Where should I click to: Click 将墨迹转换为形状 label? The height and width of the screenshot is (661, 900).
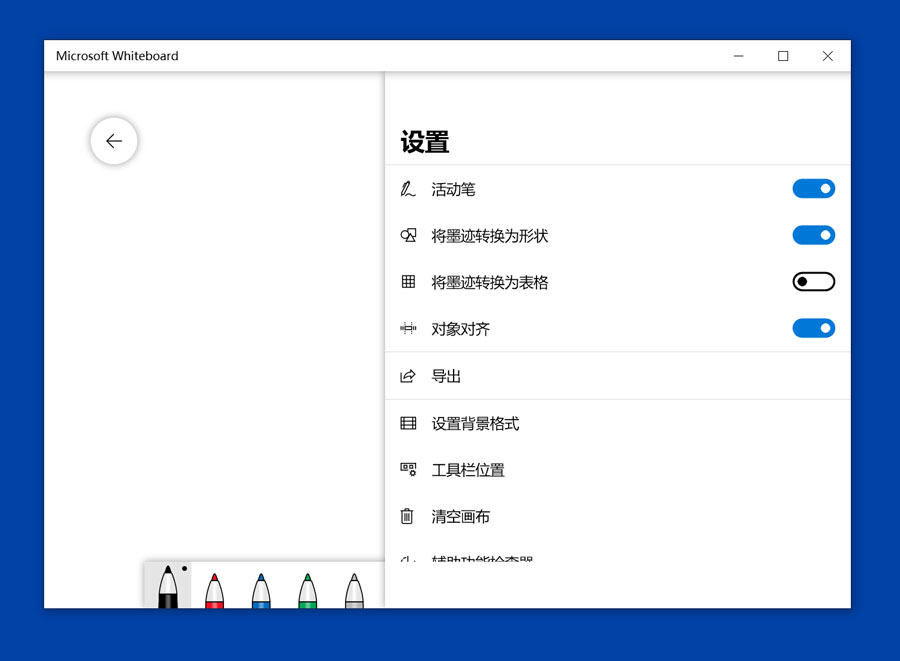point(490,236)
